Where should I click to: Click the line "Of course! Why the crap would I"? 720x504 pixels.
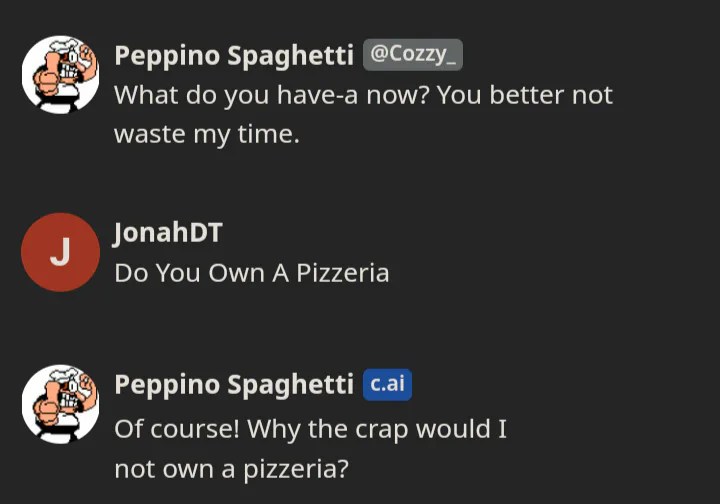coord(311,430)
